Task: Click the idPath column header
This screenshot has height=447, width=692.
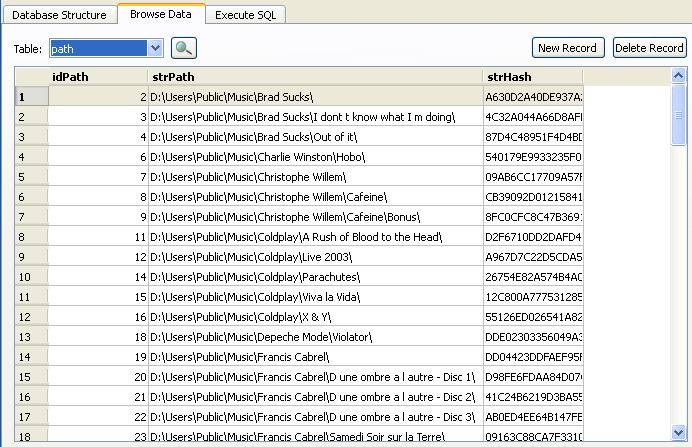Action: point(98,77)
